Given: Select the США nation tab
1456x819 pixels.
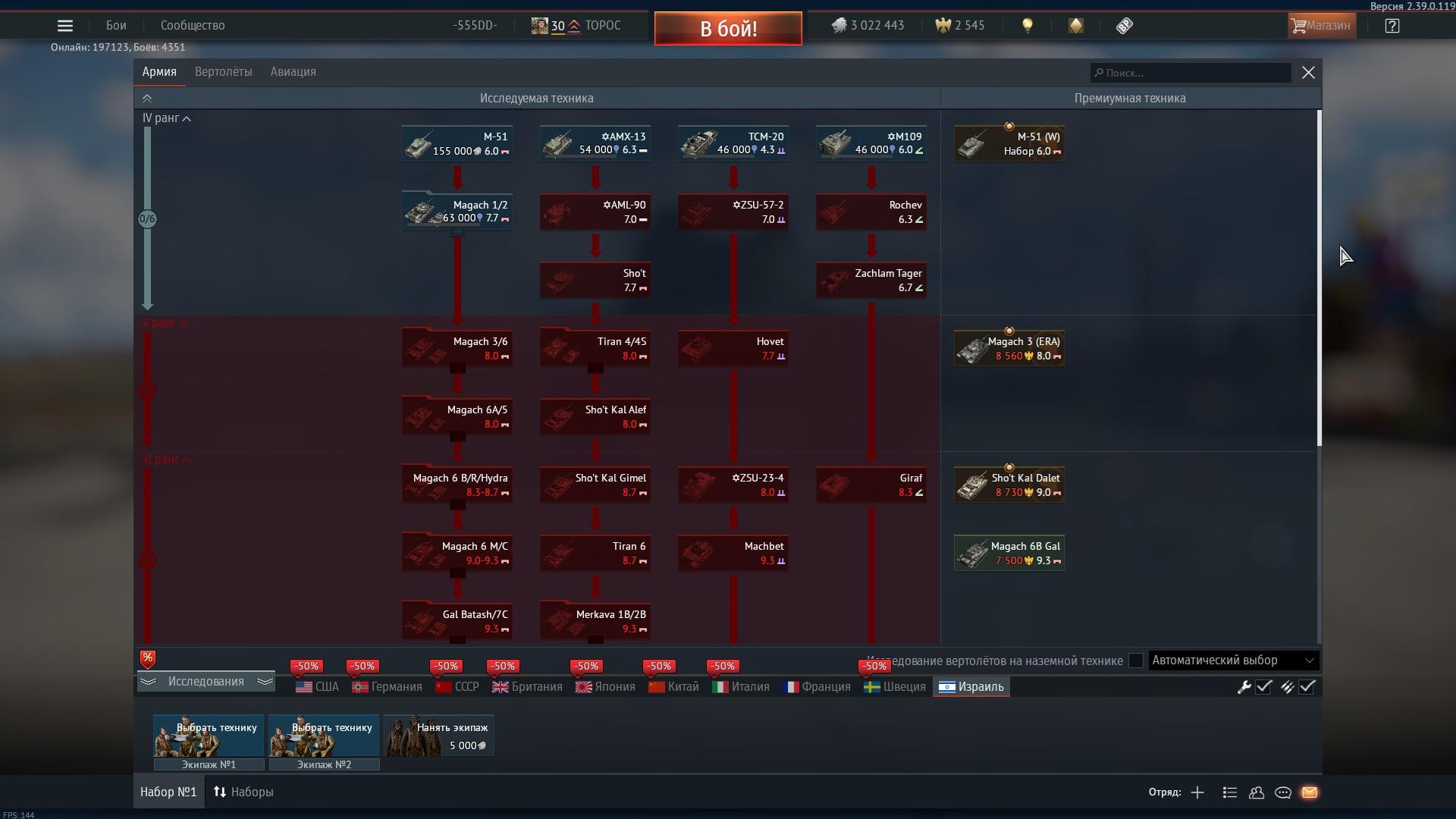Looking at the screenshot, I should click(318, 687).
